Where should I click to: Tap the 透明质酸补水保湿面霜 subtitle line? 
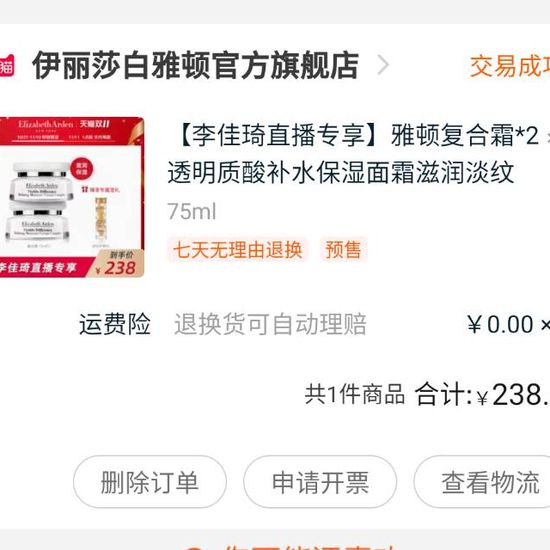pos(341,173)
